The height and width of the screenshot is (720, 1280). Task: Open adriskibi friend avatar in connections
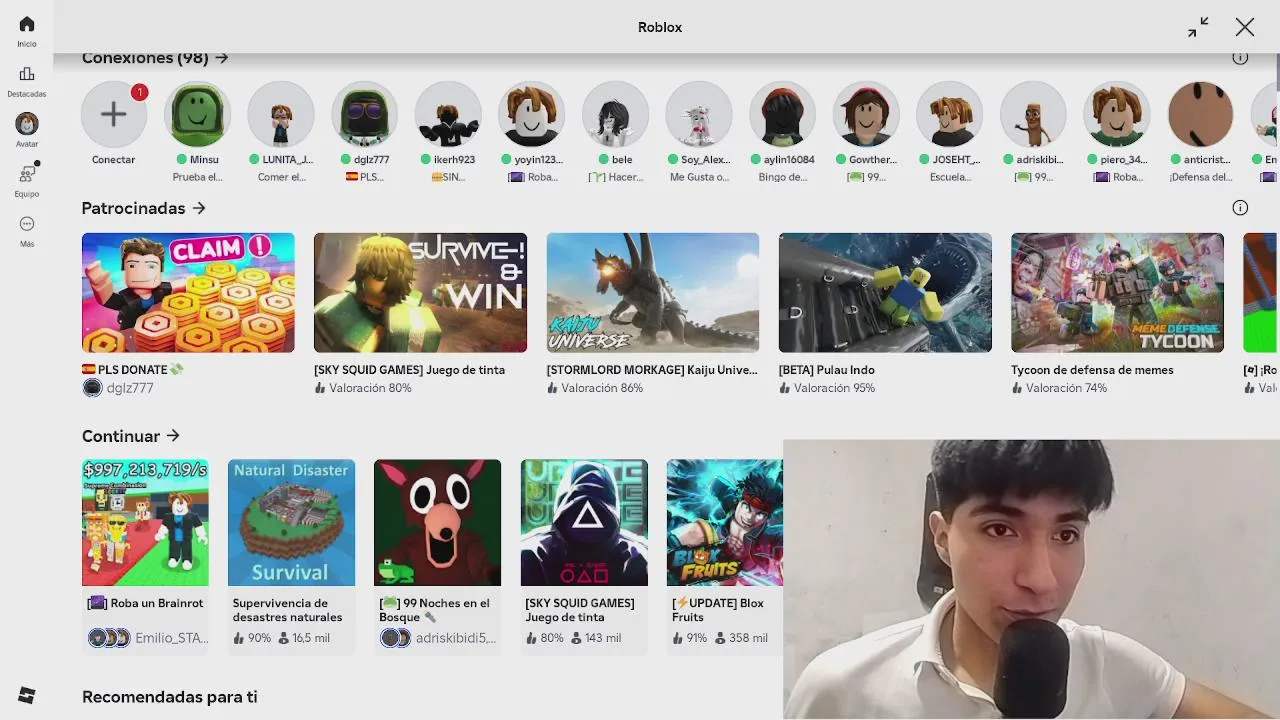[x=1033, y=114]
